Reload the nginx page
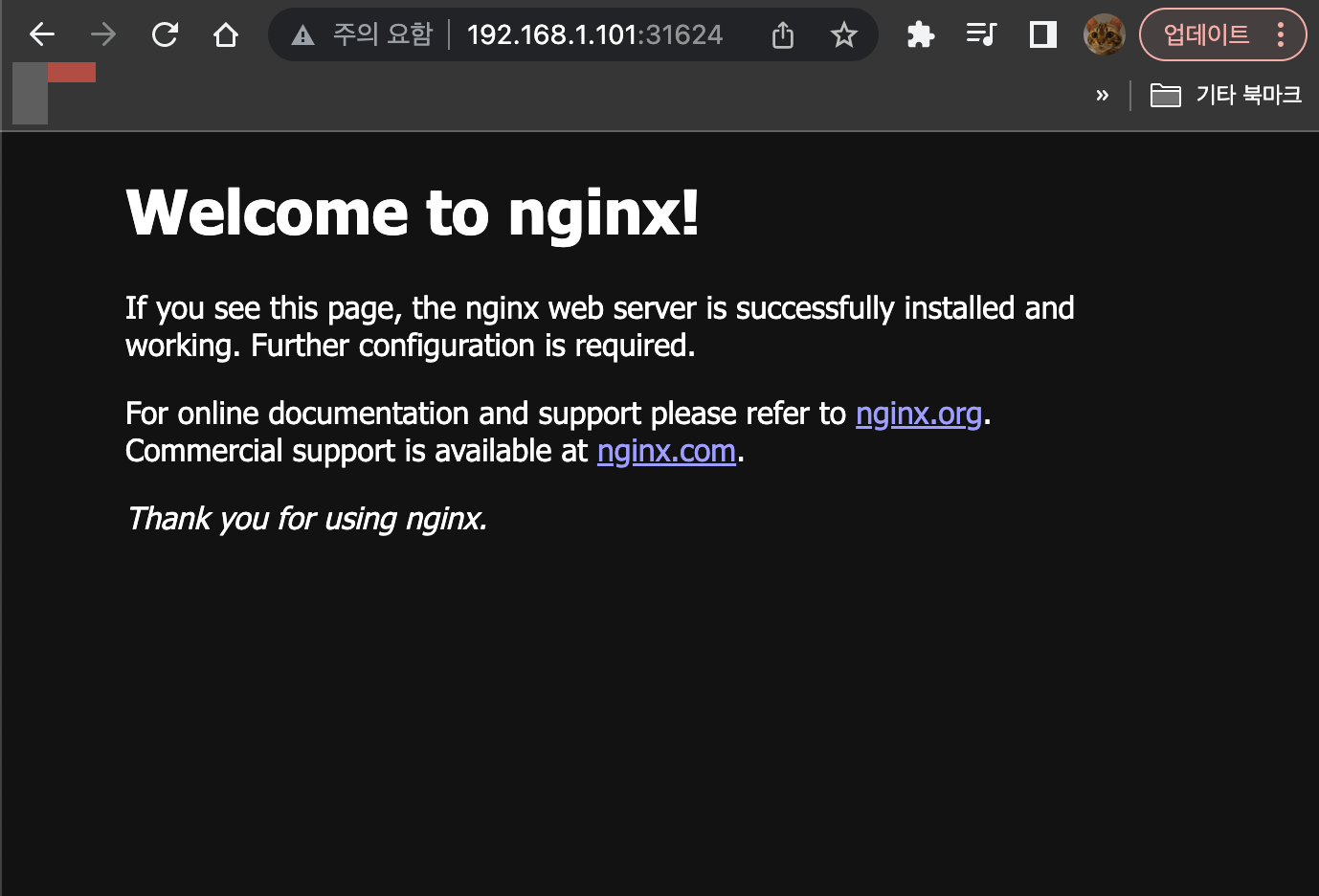Screen dimensions: 1319x896 [165, 35]
